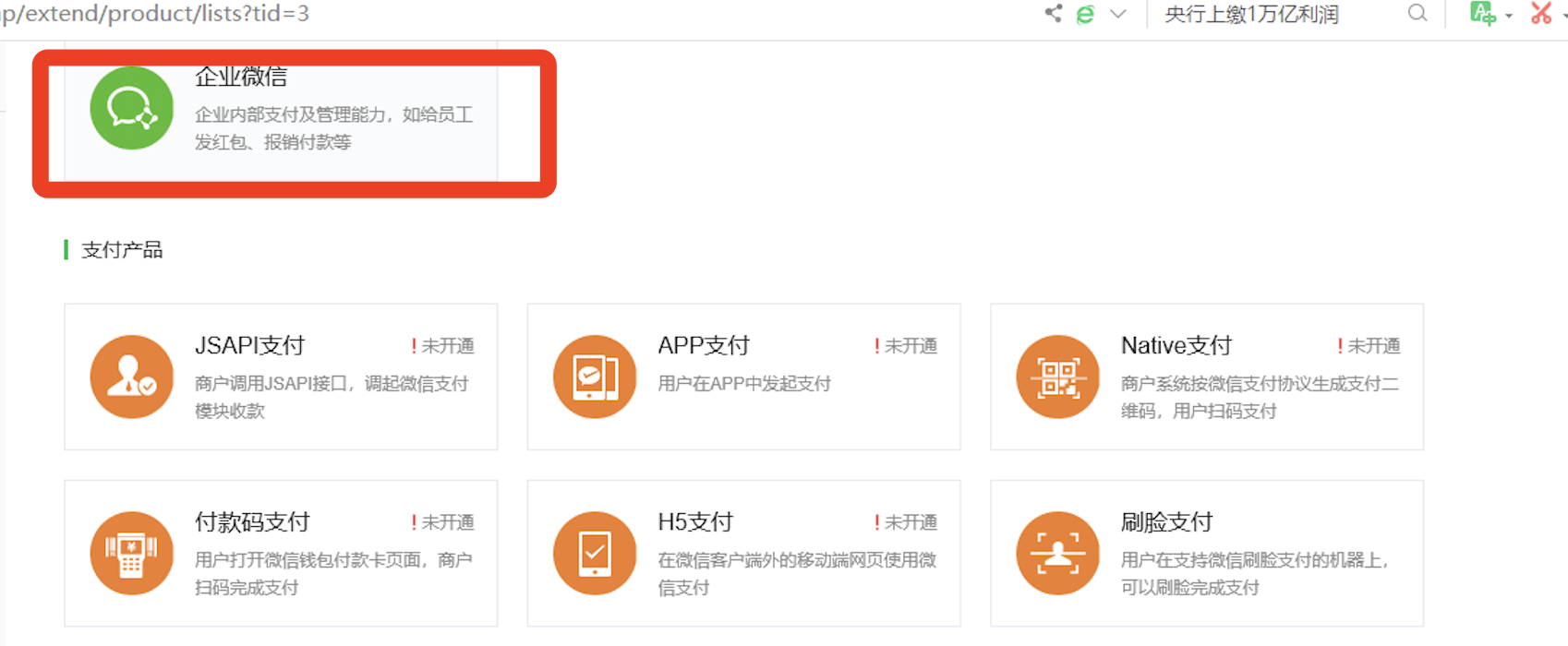Click the H5支付 mobile phone icon
The height and width of the screenshot is (646, 1568).
pos(595,553)
